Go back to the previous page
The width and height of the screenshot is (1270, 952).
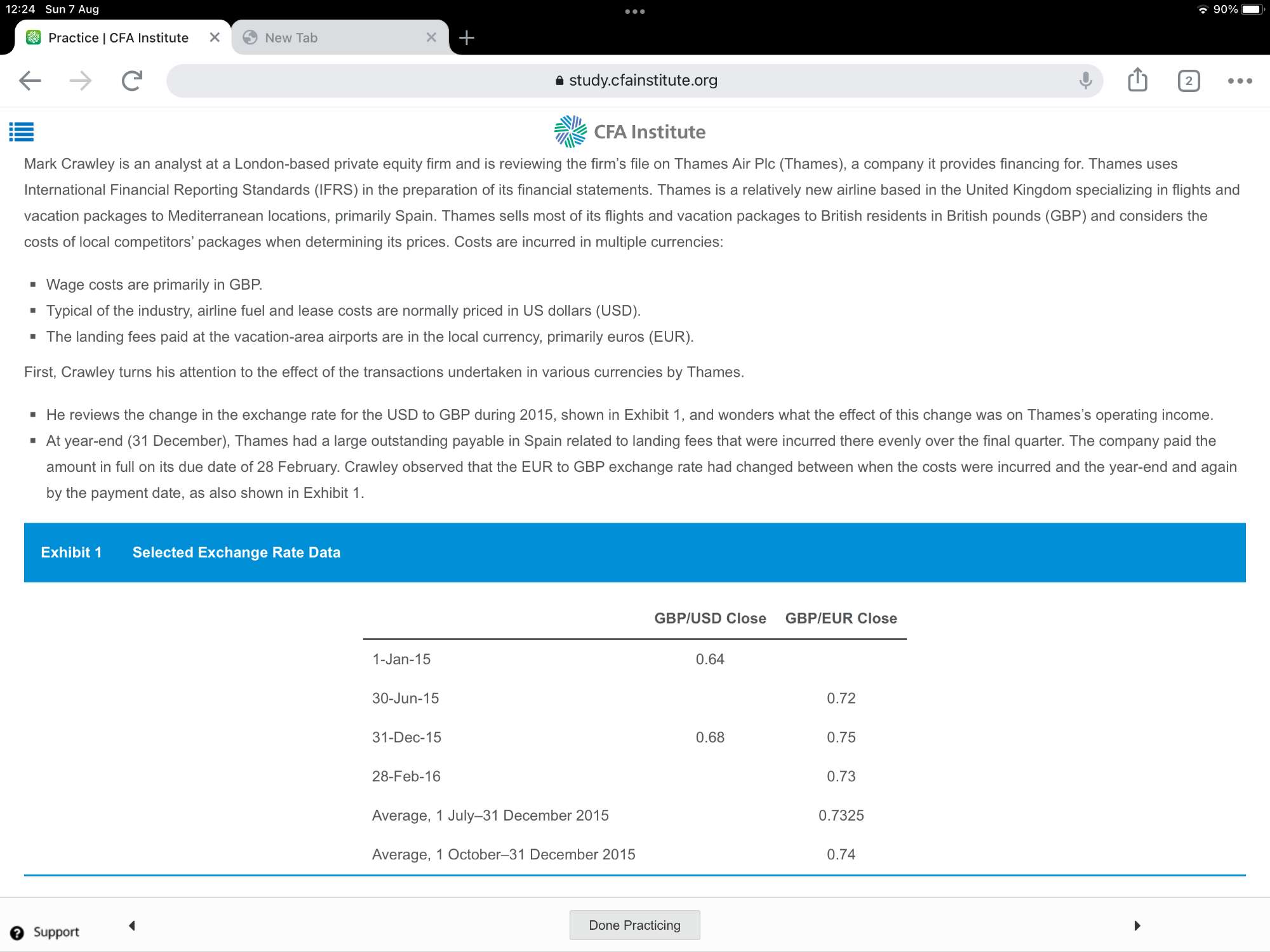click(30, 81)
